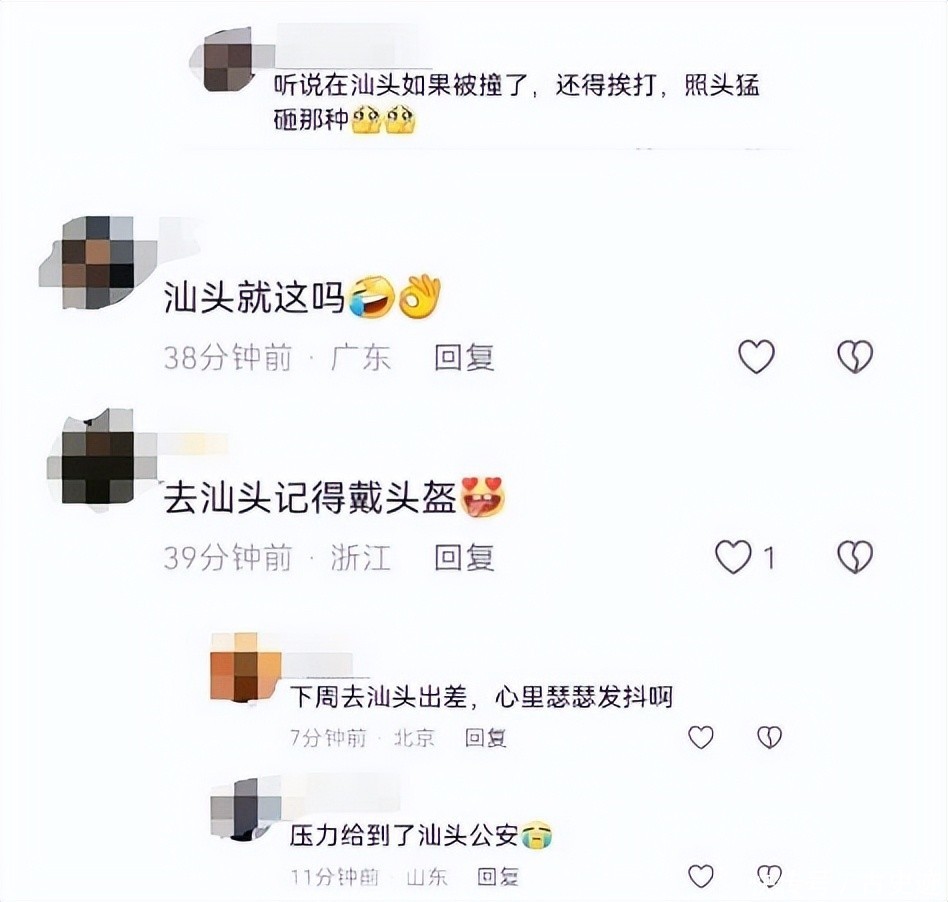Screen dimensions: 948x902
Task: Dislike the '去汕头记得戴头盔' comment
Action: pos(855,557)
